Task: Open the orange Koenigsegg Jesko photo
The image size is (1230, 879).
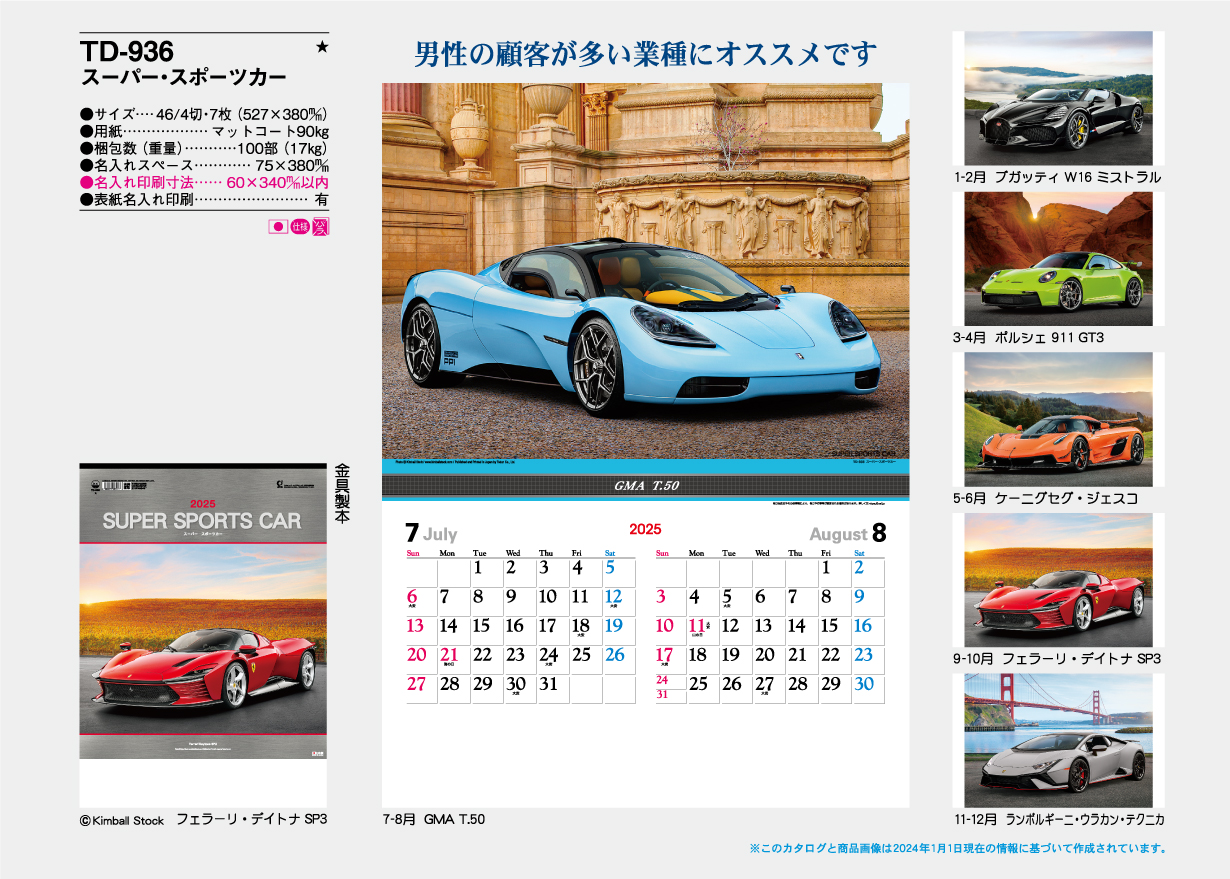Action: 1058,419
